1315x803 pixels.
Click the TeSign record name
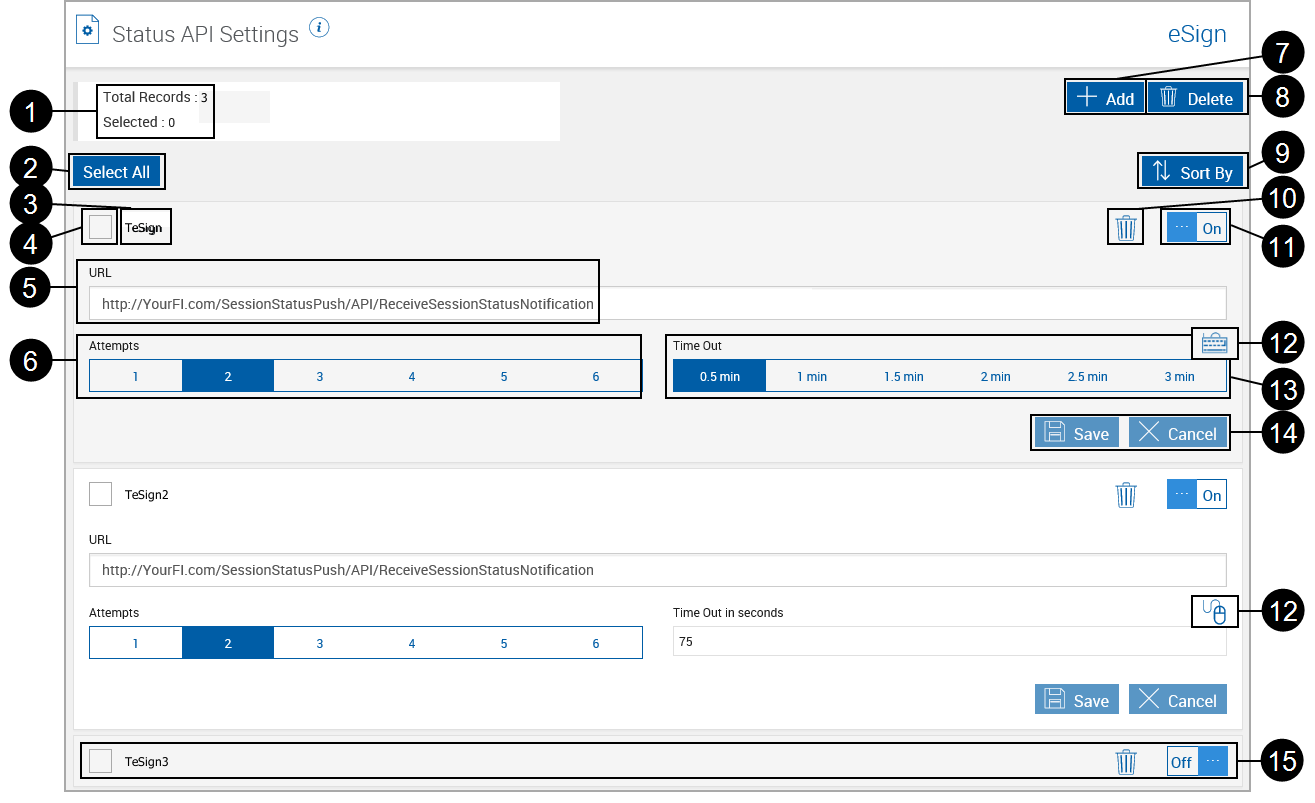tap(145, 228)
